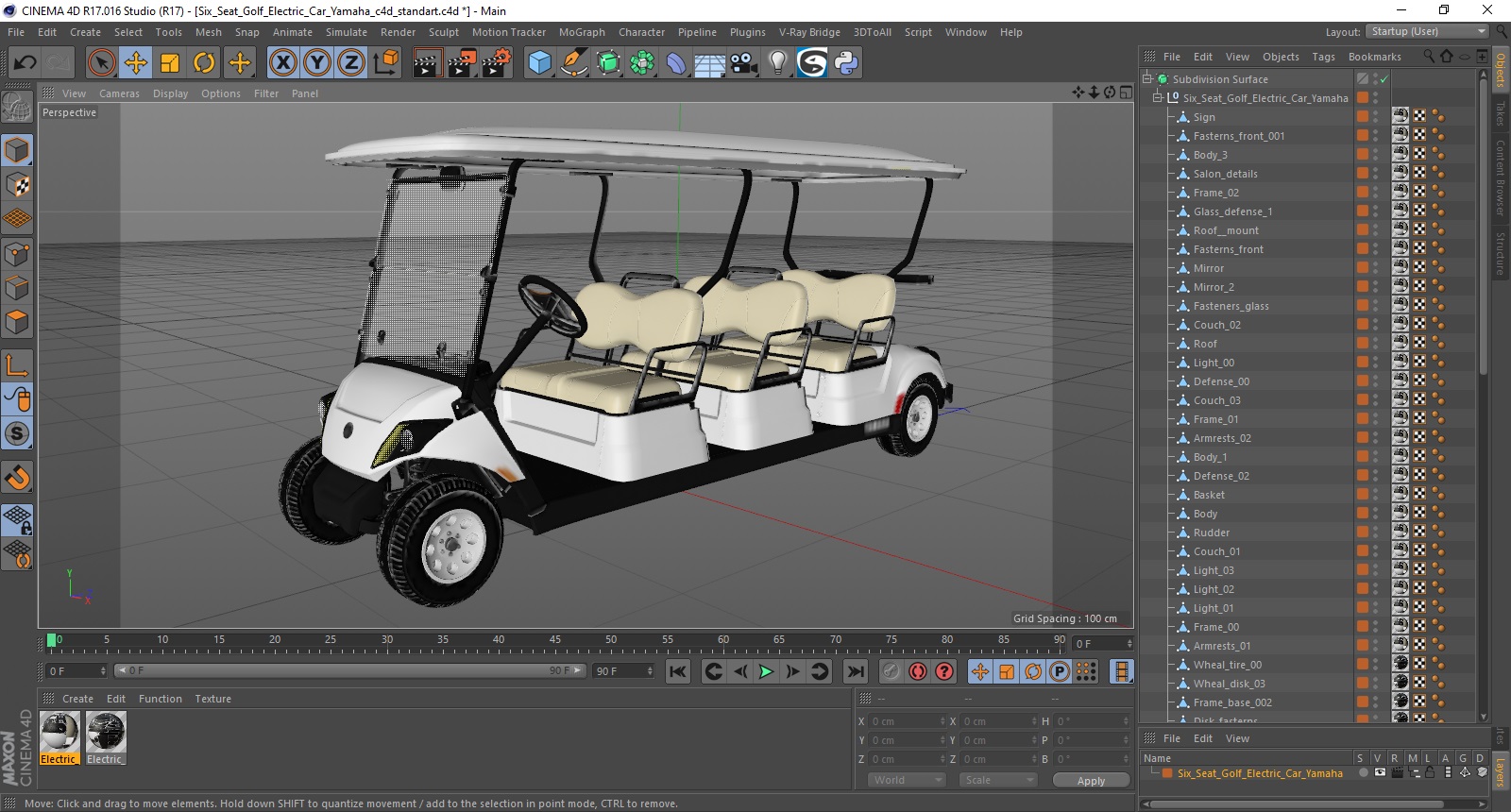The width and height of the screenshot is (1511, 812).
Task: Add a Floor environment object
Action: pos(709,63)
